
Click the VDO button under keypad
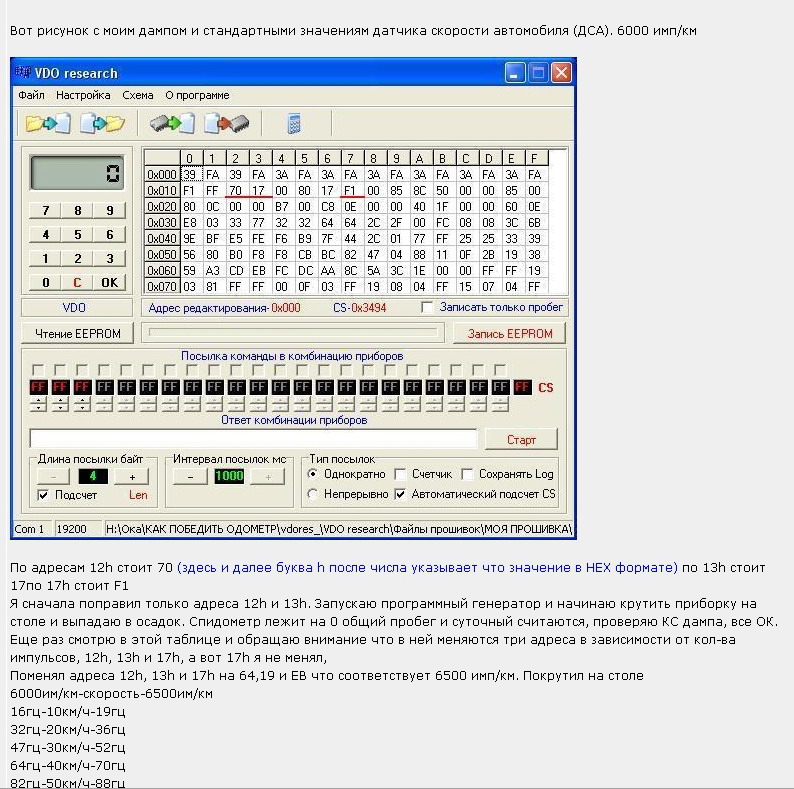coord(76,307)
